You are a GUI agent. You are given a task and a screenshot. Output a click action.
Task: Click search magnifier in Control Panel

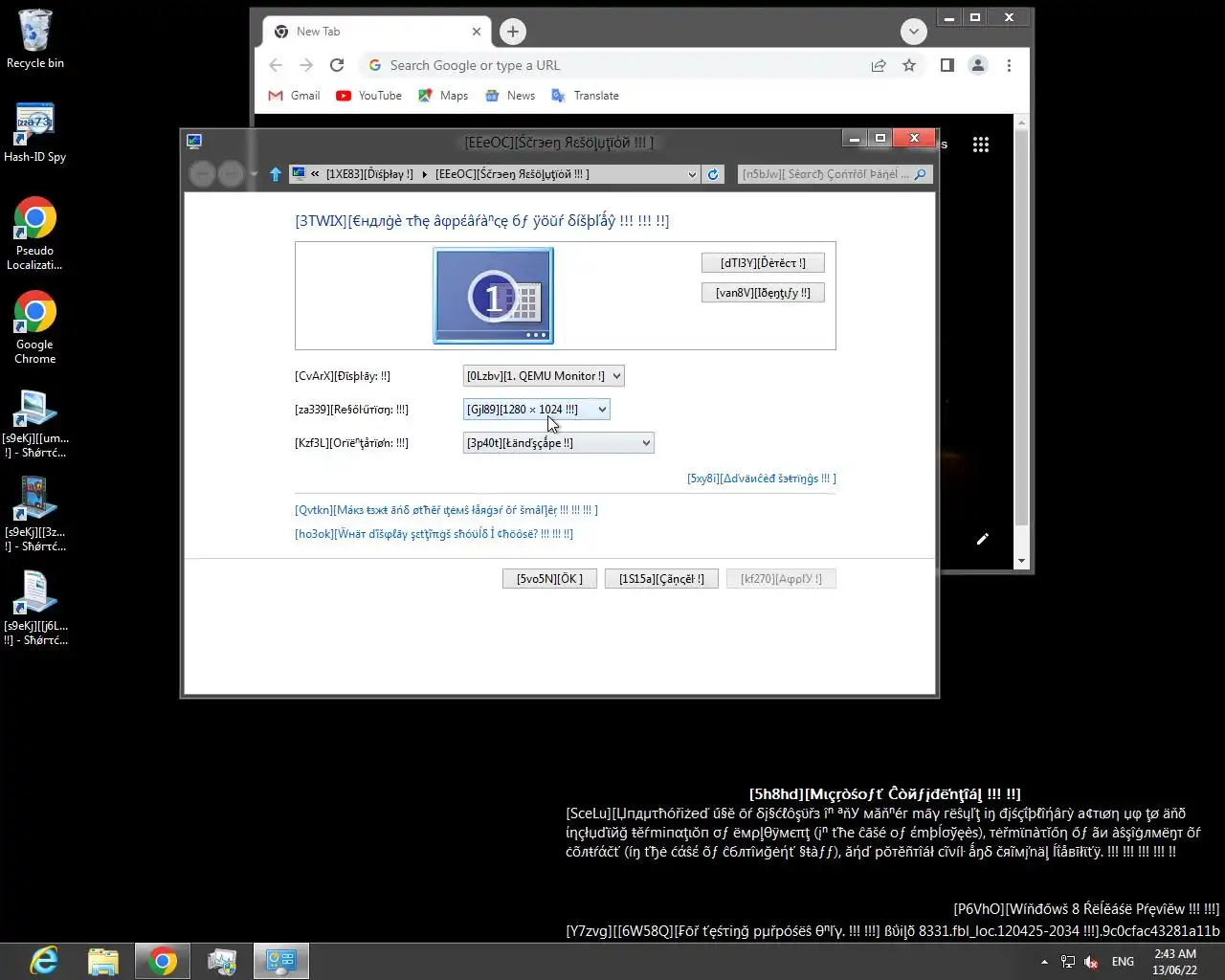point(920,174)
